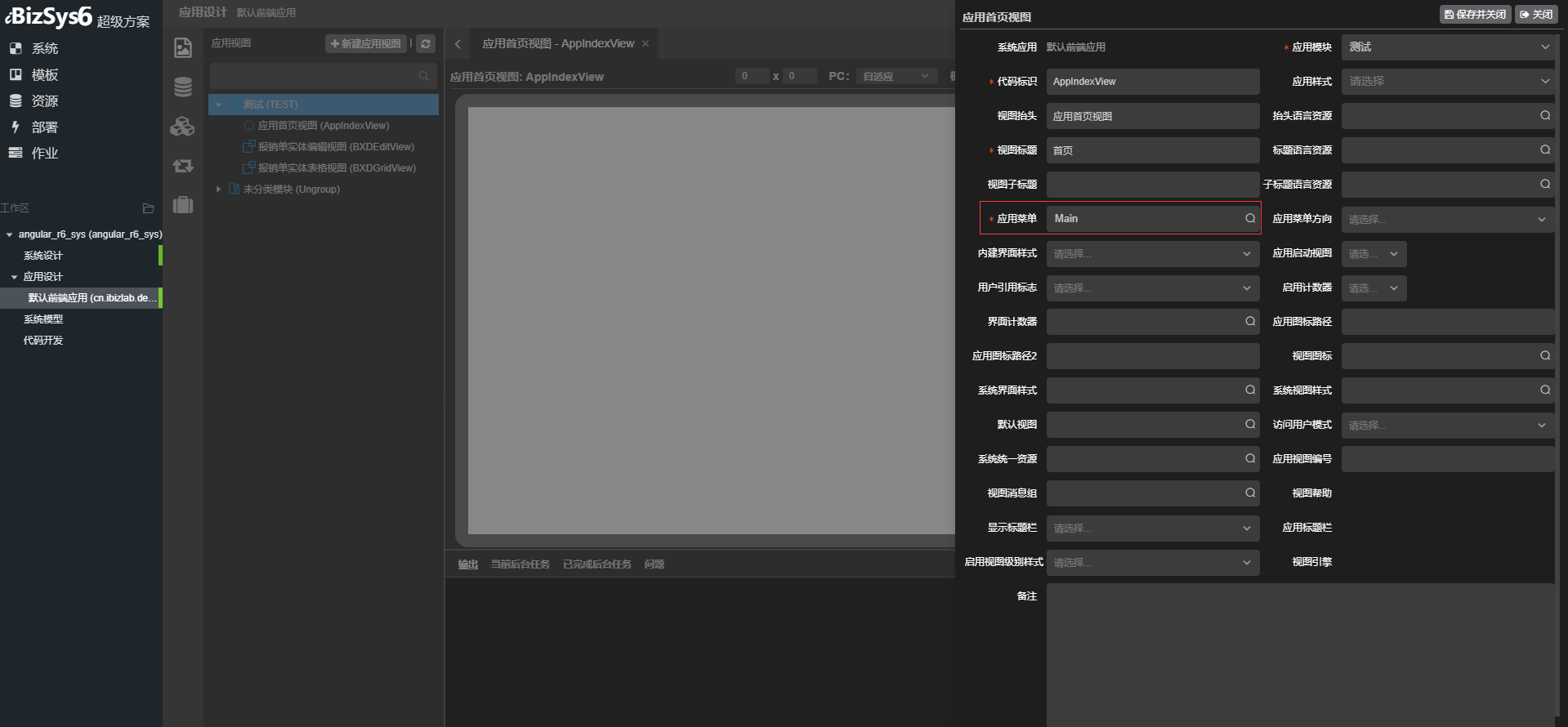
Task: Switch to the 输出 tab
Action: click(x=468, y=564)
